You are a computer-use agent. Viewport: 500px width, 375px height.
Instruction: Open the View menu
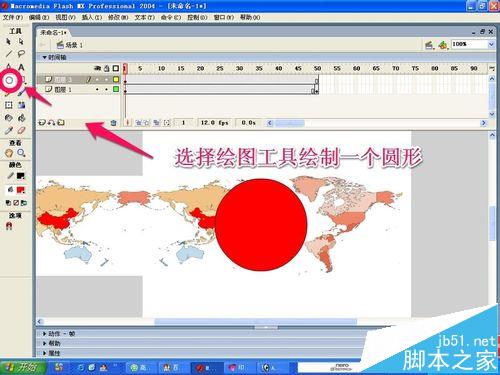pos(65,17)
